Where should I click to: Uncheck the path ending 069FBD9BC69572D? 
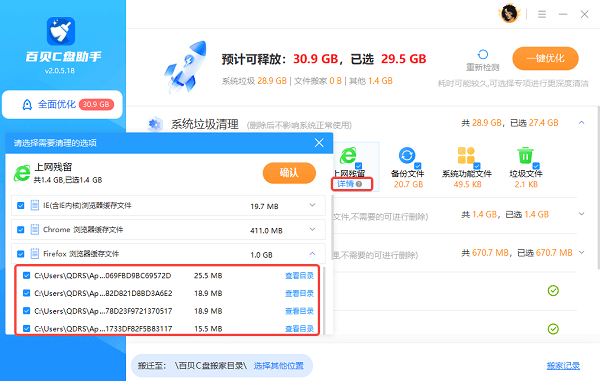click(x=26, y=275)
